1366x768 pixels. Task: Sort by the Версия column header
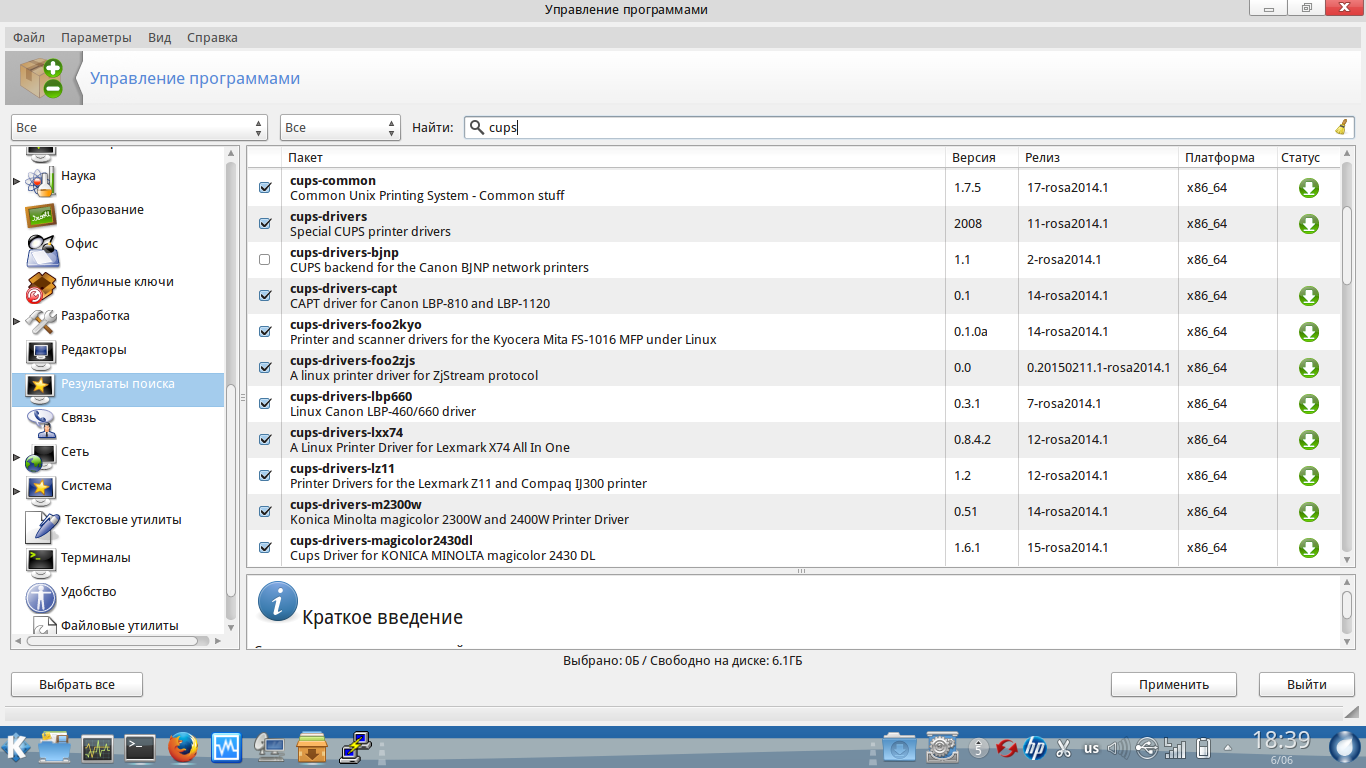[x=982, y=158]
